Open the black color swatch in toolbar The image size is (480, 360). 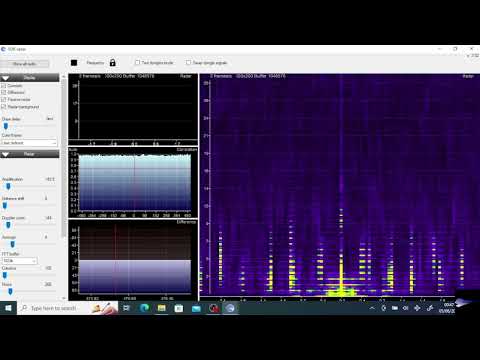click(74, 63)
